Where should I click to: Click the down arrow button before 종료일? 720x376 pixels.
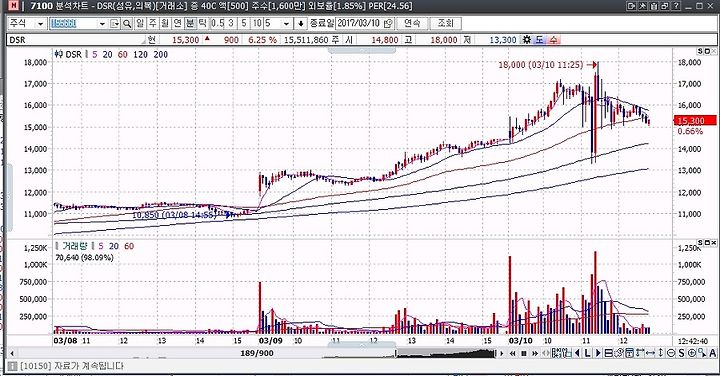[301, 23]
